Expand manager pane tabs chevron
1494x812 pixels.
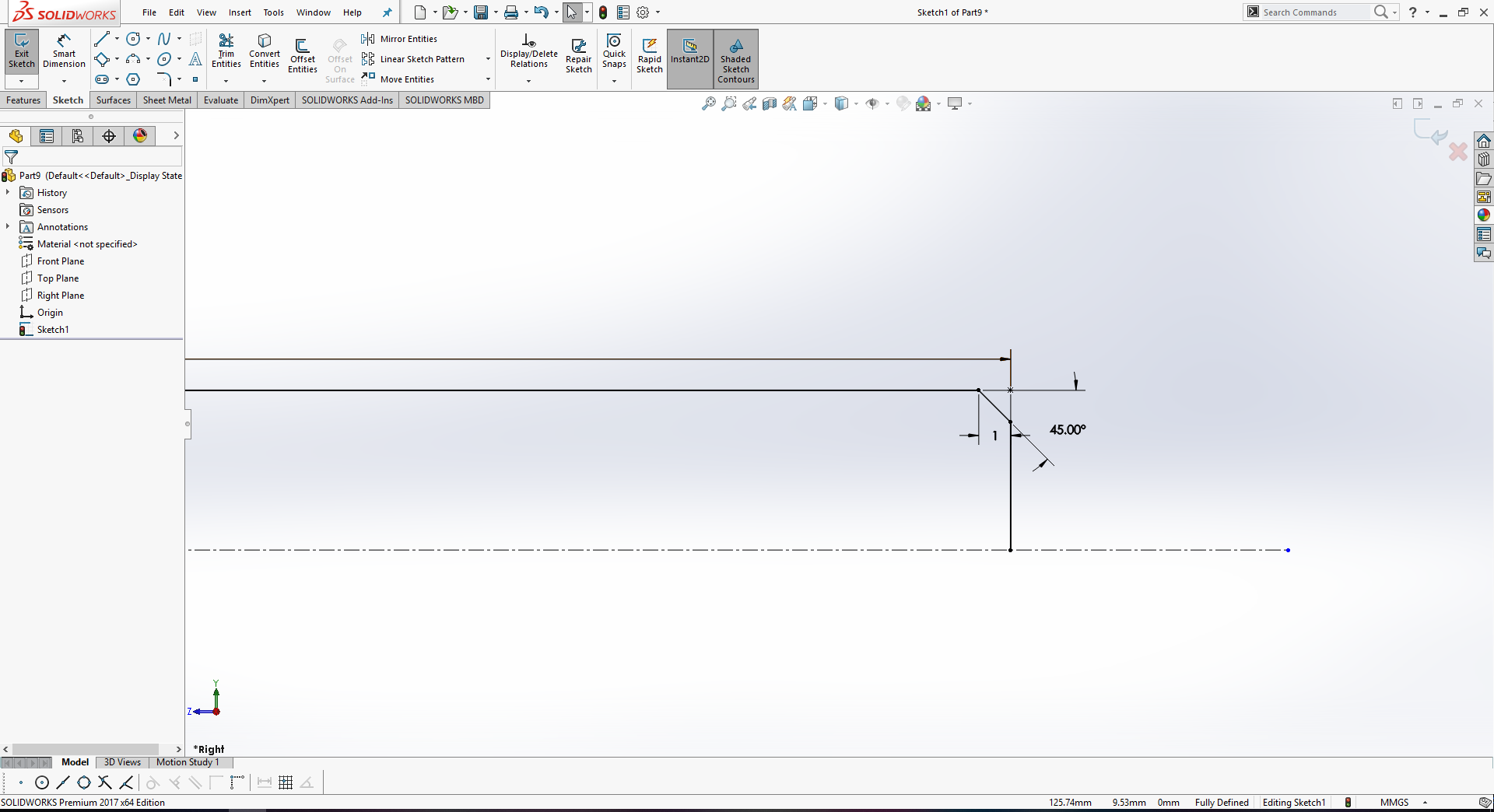pyautogui.click(x=176, y=135)
